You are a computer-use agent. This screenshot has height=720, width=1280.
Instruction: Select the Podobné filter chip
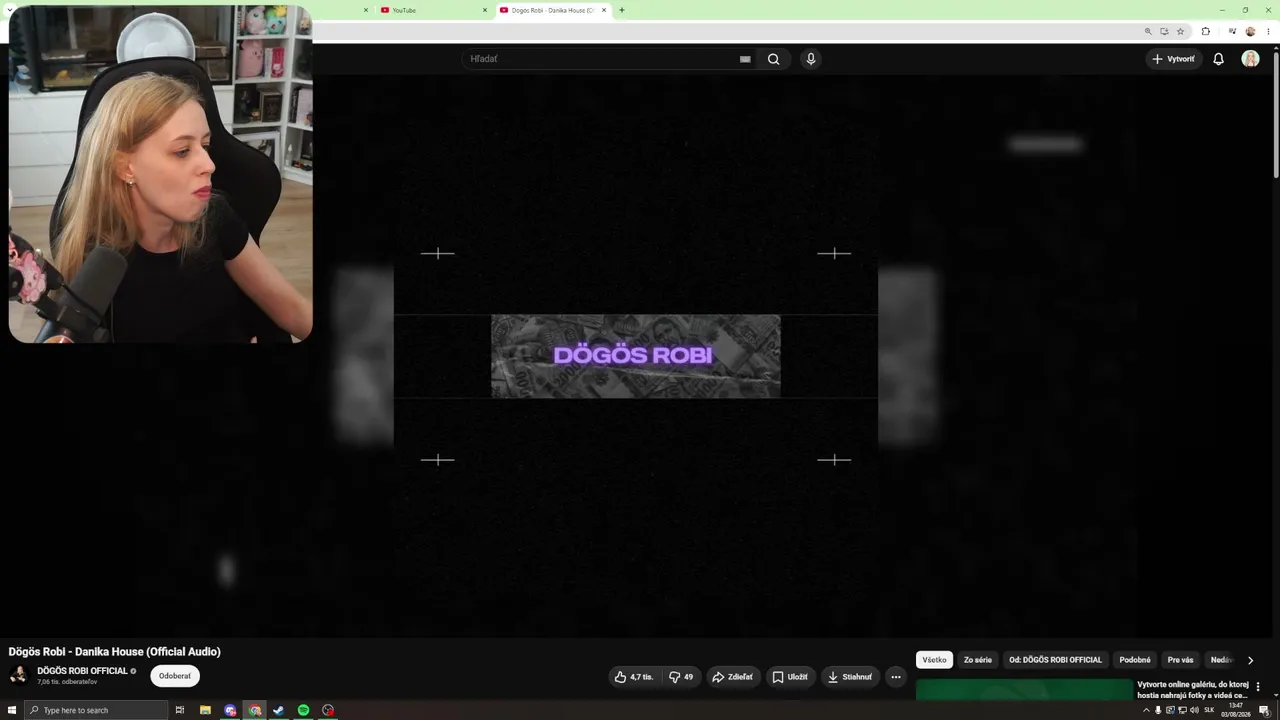(x=1135, y=660)
